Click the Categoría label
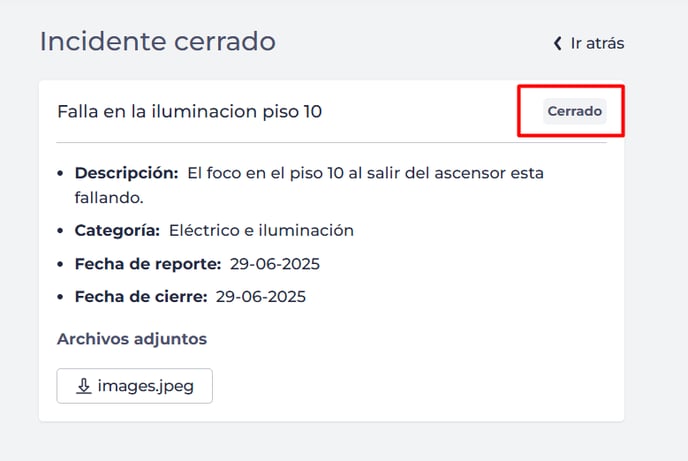The image size is (688, 461). (x=117, y=230)
